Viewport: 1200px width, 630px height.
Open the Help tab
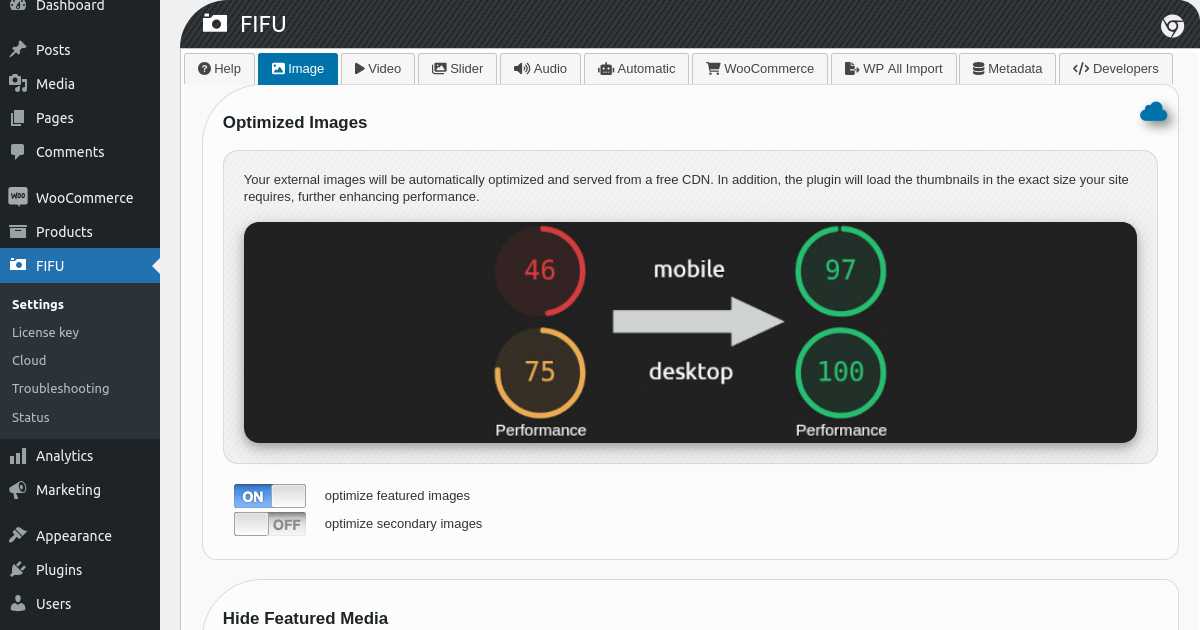click(x=219, y=69)
